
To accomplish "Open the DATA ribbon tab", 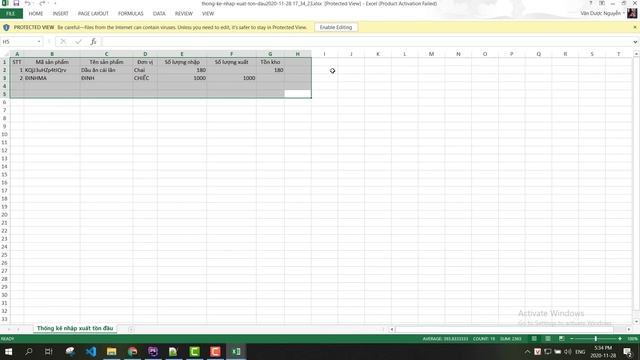I will (x=159, y=13).
